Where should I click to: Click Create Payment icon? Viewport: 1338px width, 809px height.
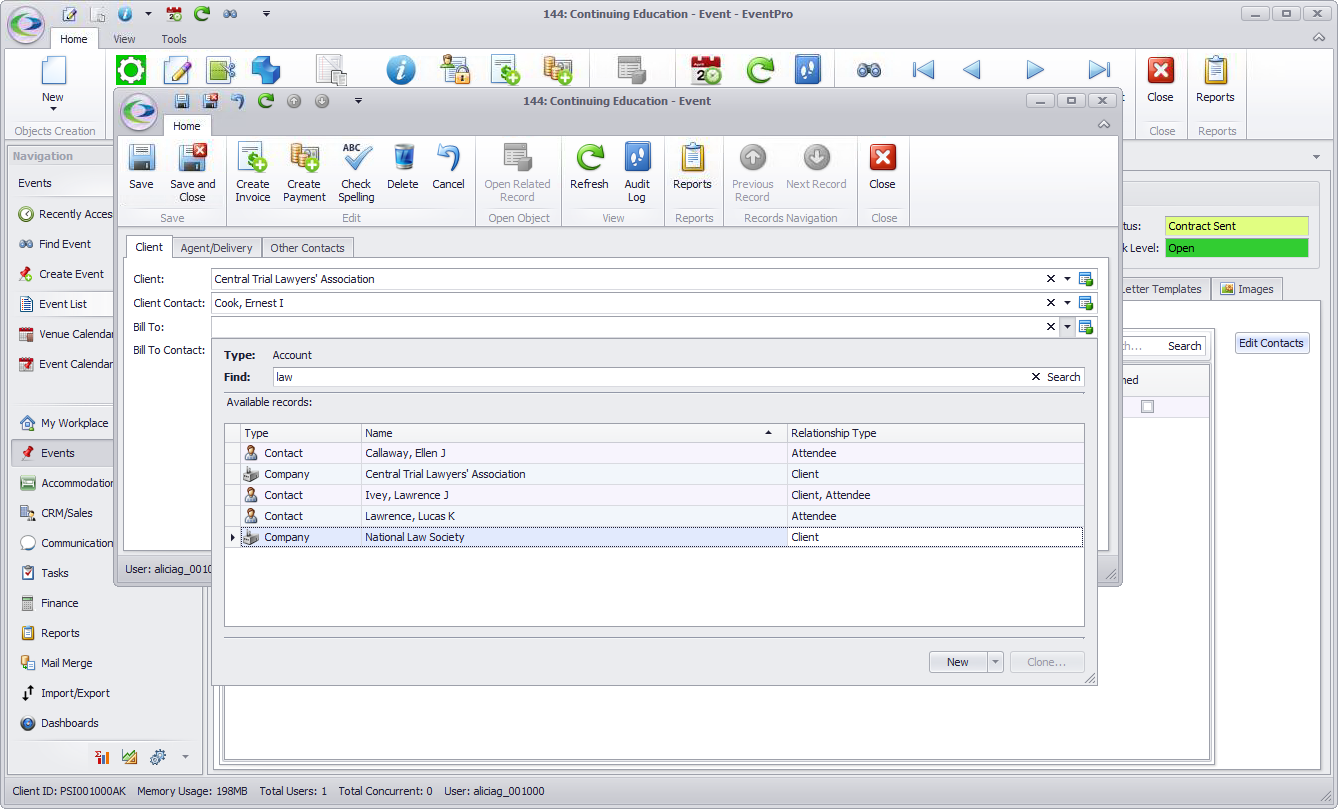(304, 158)
